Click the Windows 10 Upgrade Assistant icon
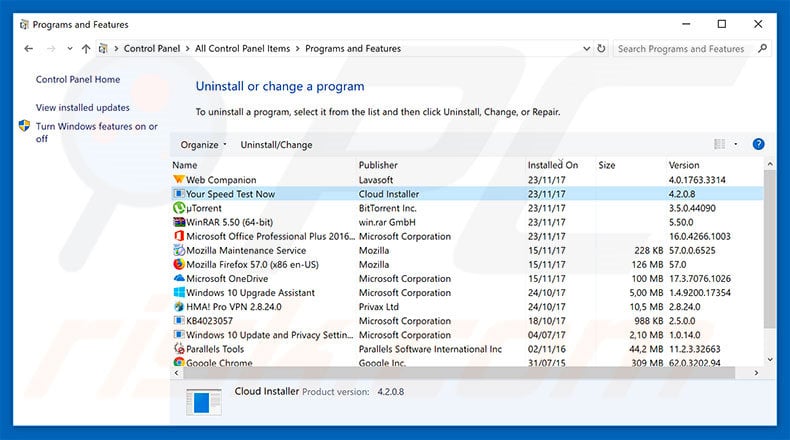790x440 pixels. click(178, 292)
